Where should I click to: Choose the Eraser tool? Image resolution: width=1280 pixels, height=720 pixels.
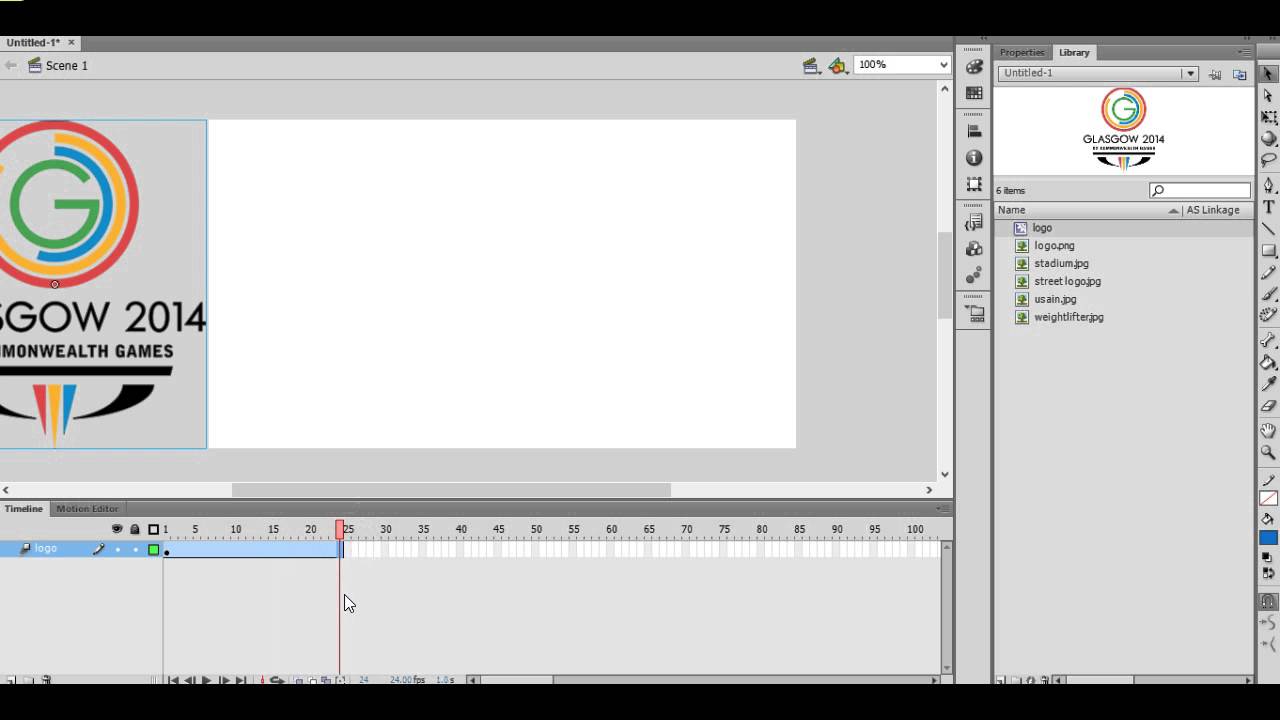[1268, 406]
